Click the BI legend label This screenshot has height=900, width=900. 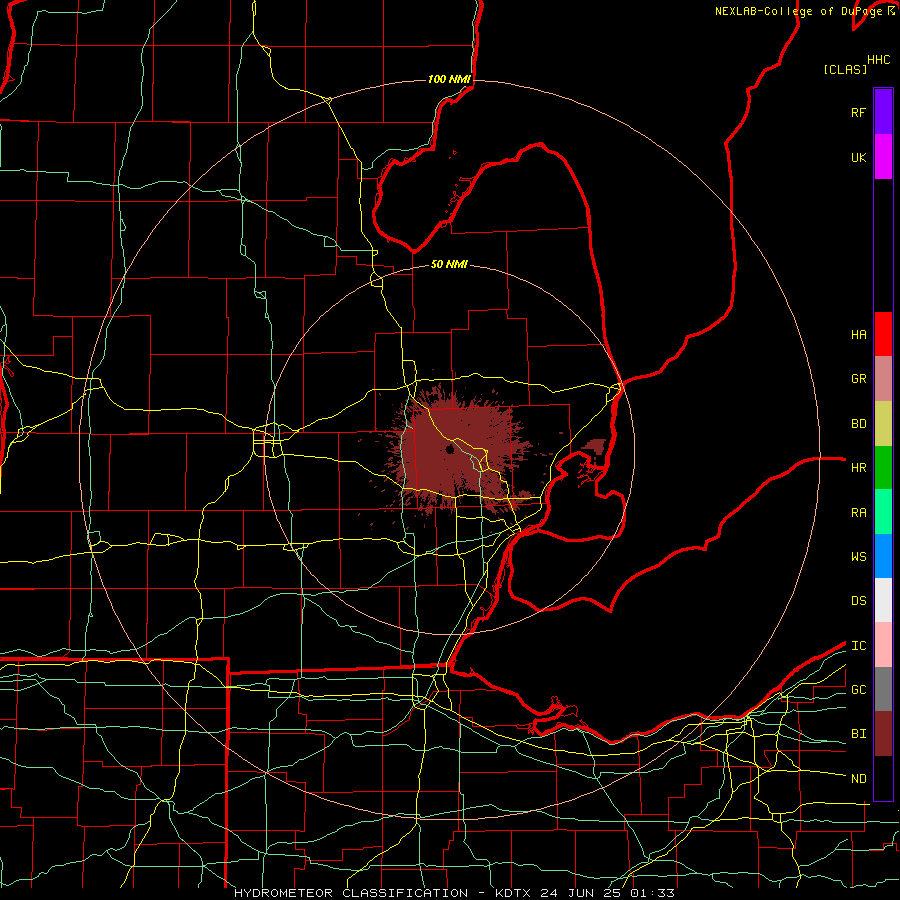click(858, 734)
